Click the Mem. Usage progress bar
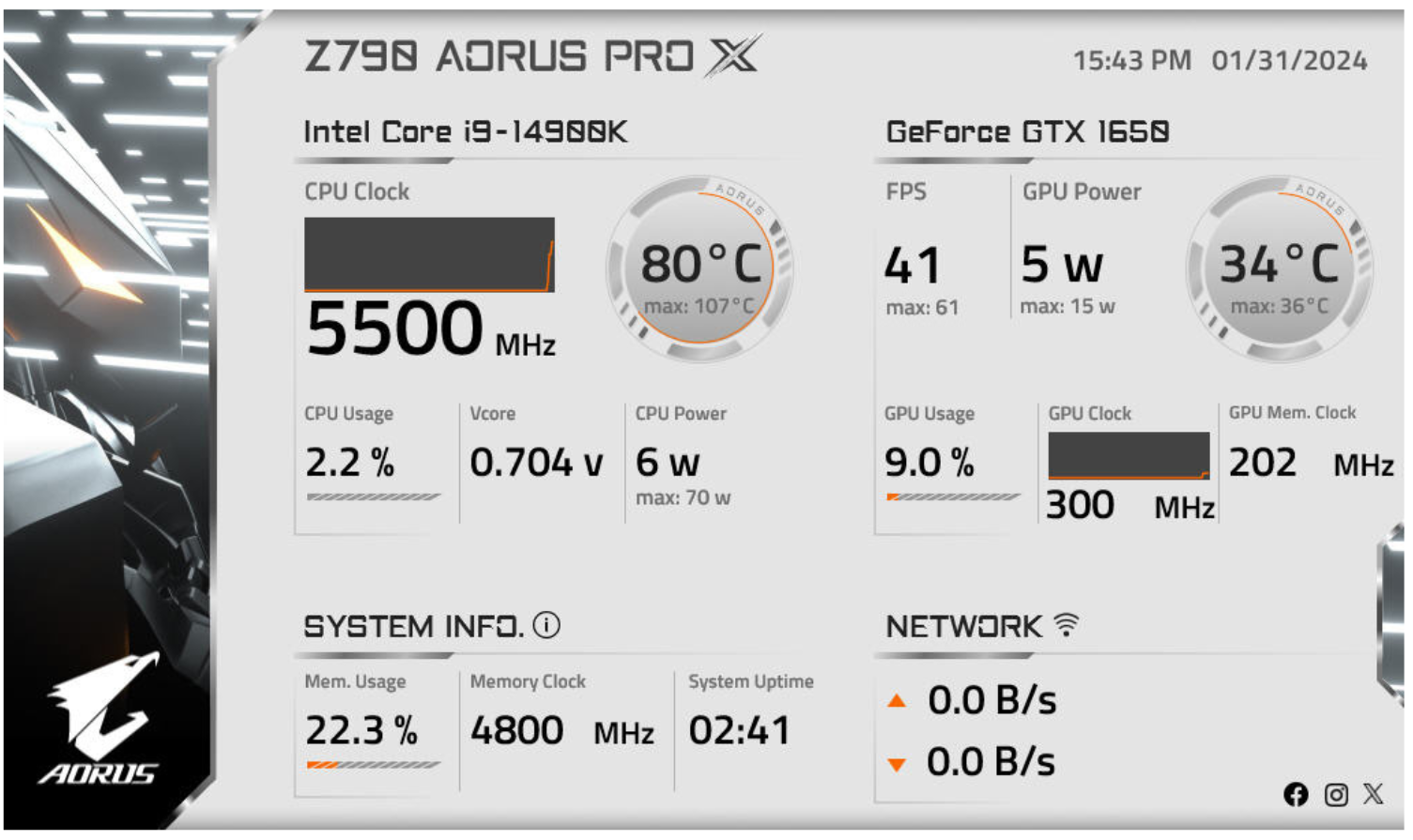1413x840 pixels. click(x=373, y=765)
